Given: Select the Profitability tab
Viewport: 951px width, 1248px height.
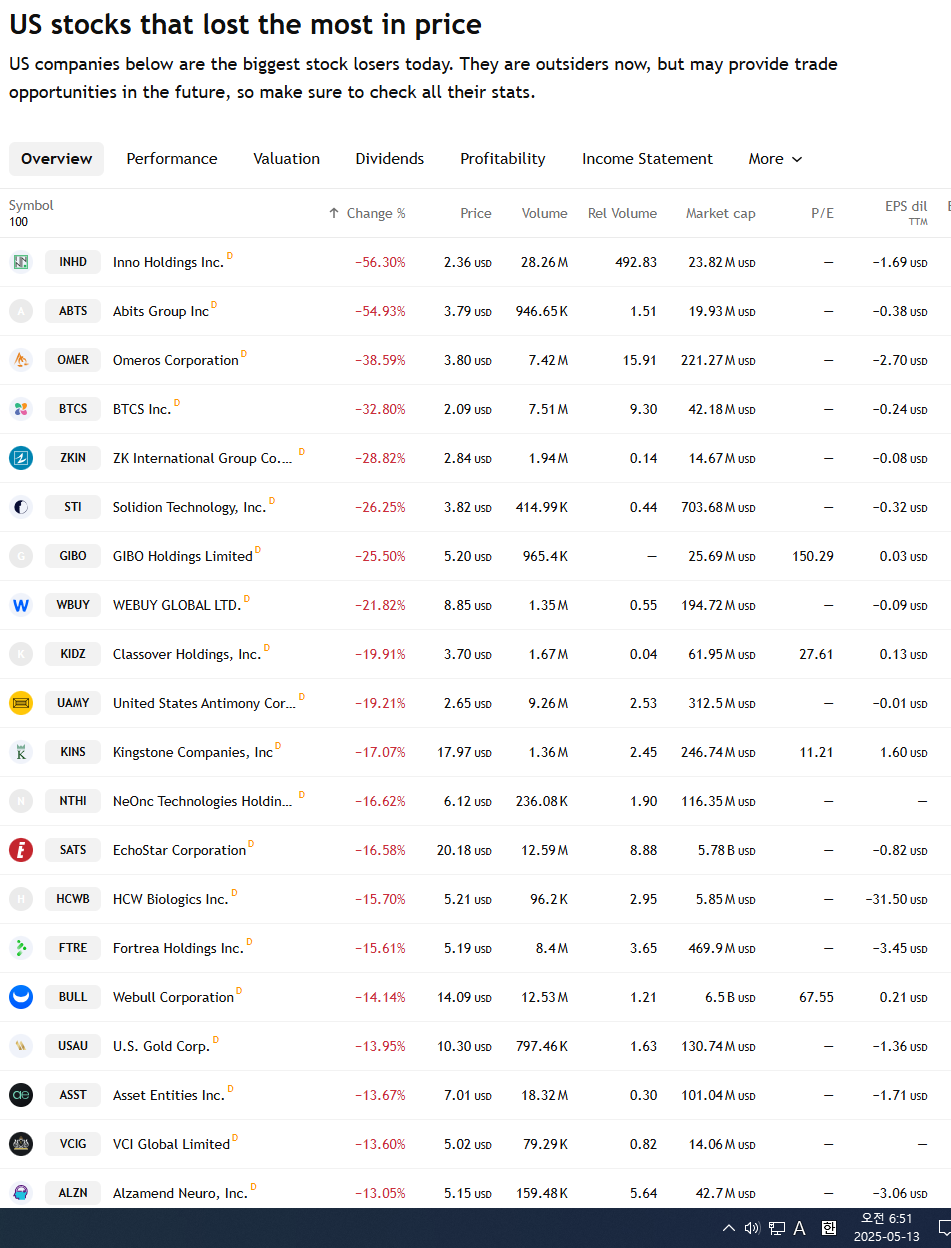Looking at the screenshot, I should pyautogui.click(x=503, y=159).
